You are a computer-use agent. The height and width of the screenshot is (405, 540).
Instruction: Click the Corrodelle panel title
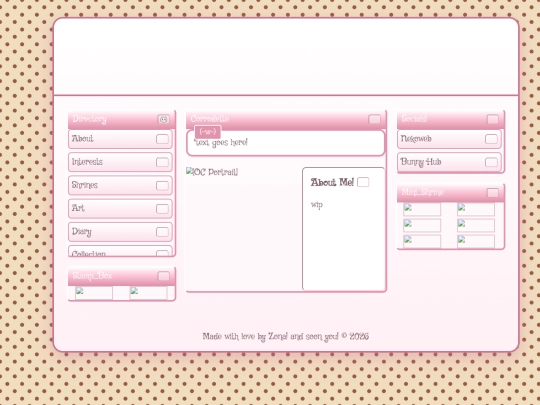(x=210, y=119)
